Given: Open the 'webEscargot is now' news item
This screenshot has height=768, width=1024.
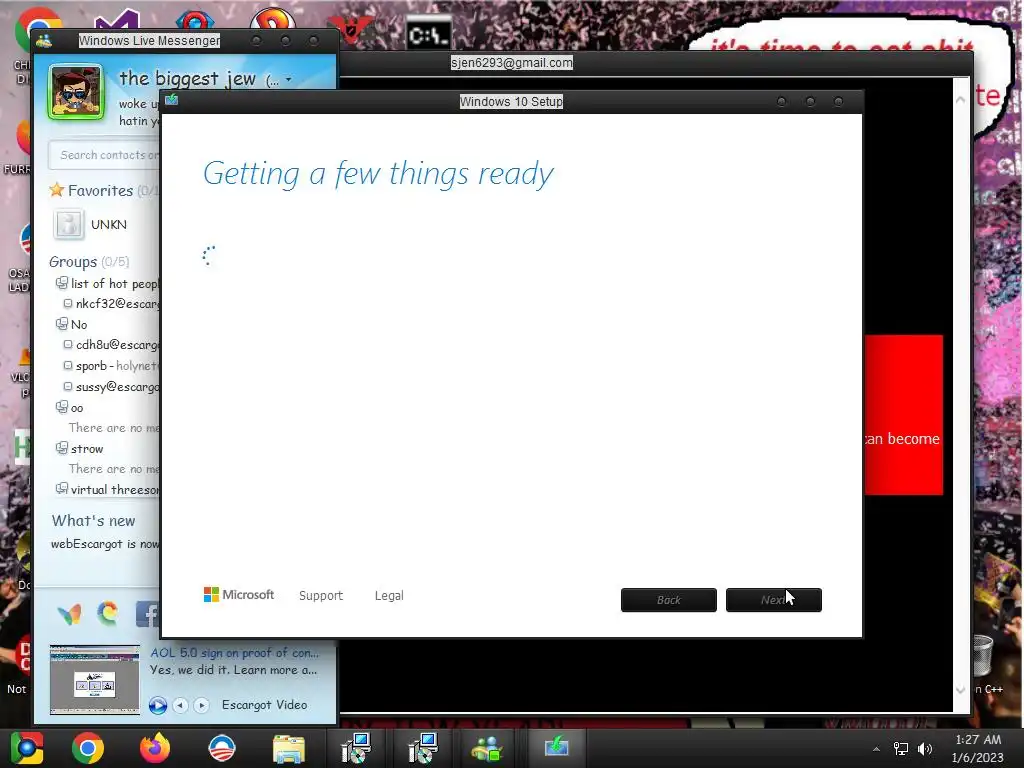Looking at the screenshot, I should tap(104, 544).
